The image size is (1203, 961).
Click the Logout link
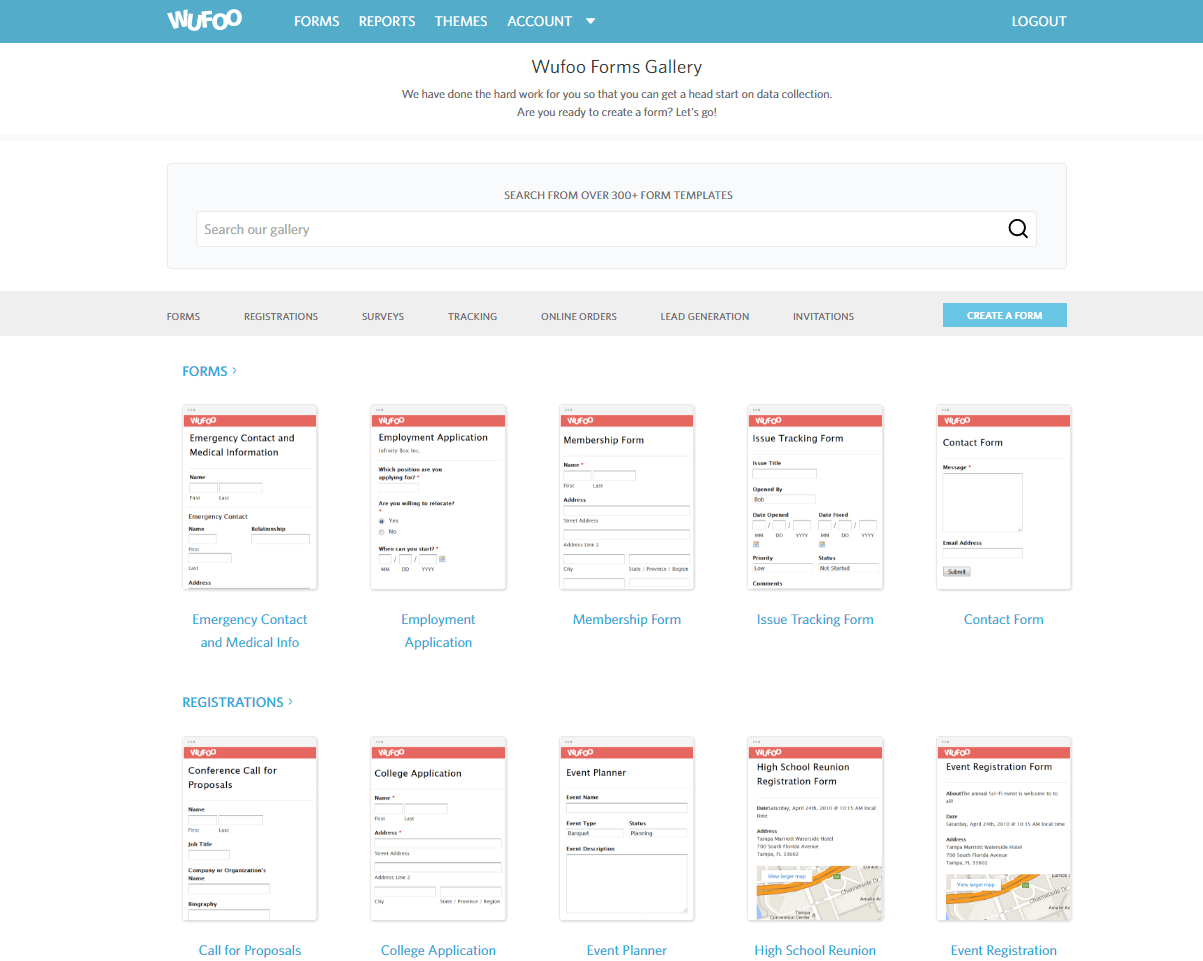click(x=1039, y=21)
